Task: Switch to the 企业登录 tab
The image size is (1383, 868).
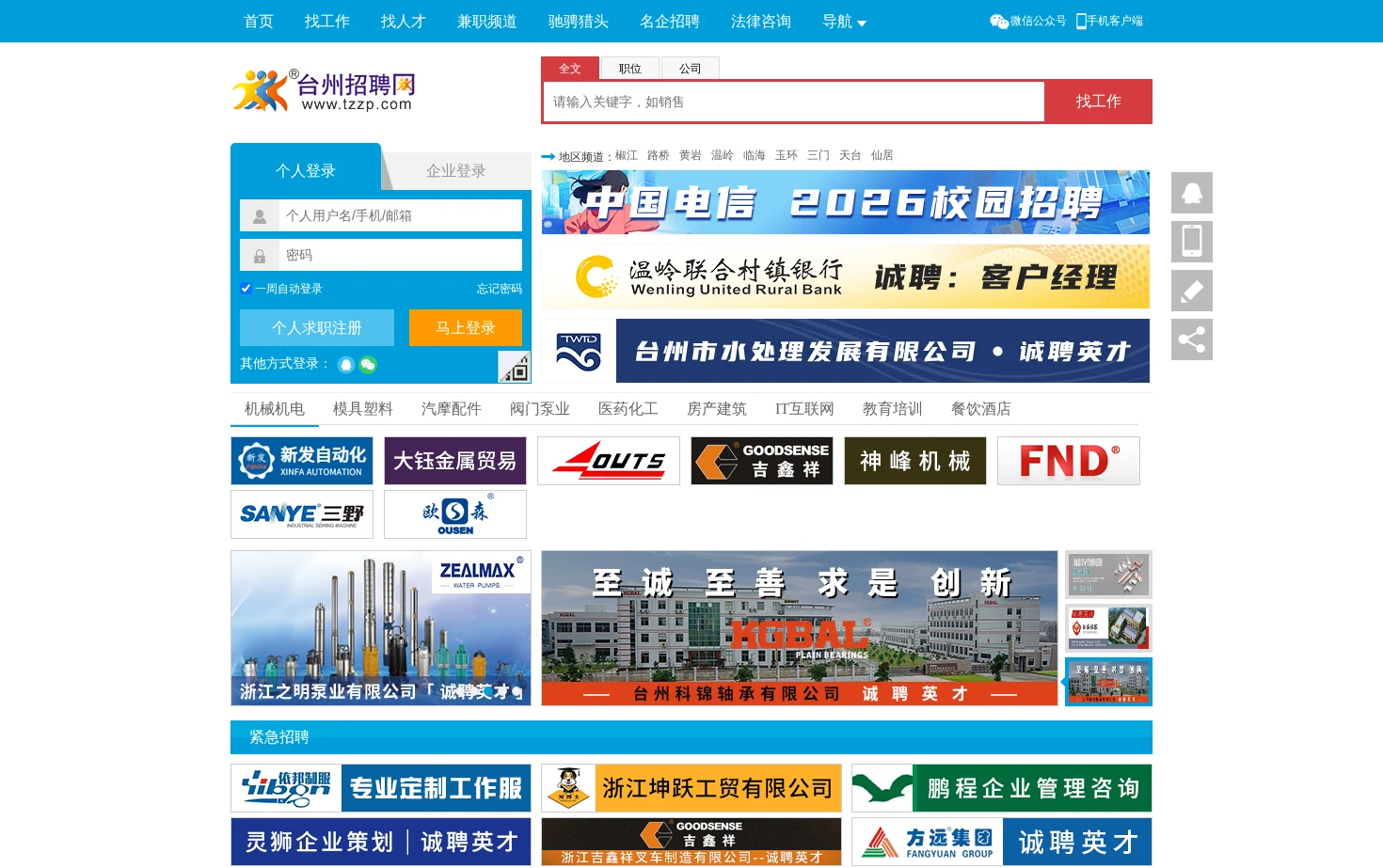Action: coord(456,171)
